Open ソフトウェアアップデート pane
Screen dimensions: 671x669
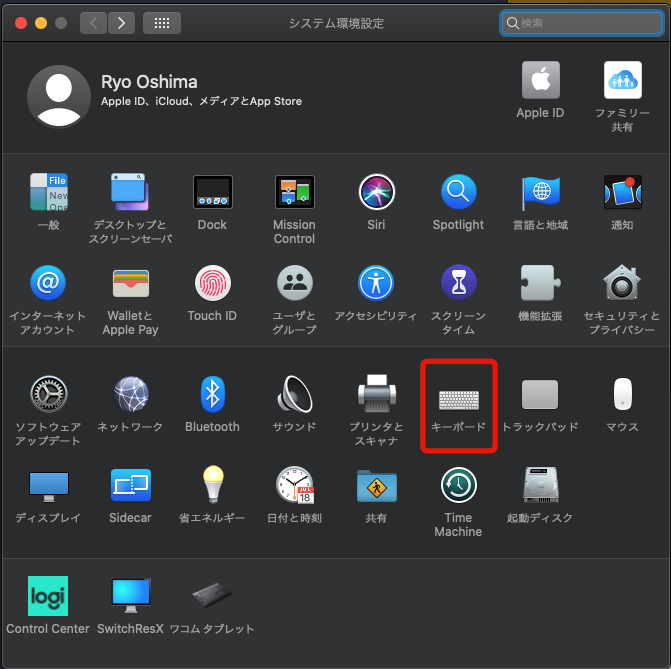(x=49, y=394)
